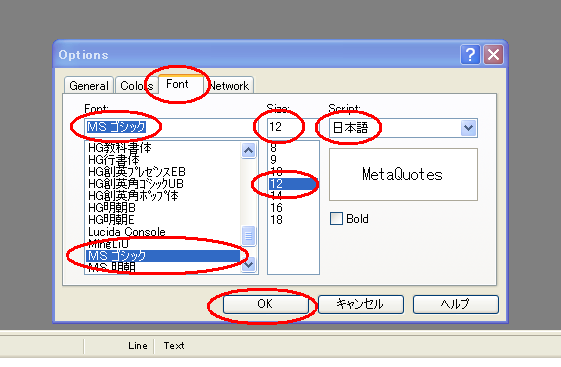Confirm with the OK button
561x367 pixels.
[265, 304]
